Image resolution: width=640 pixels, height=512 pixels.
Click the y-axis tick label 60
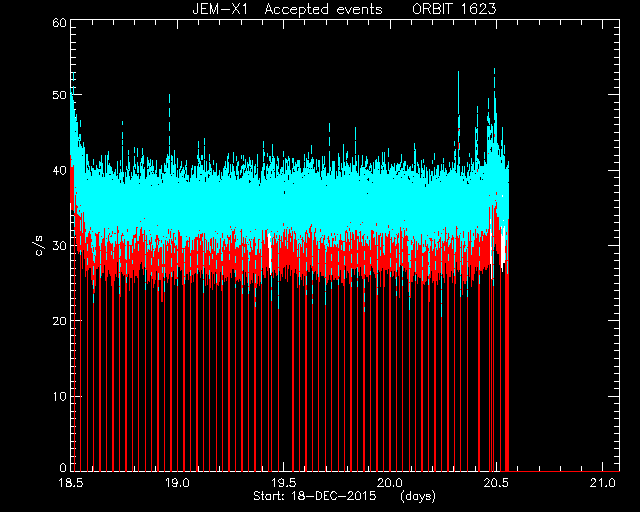(59, 22)
